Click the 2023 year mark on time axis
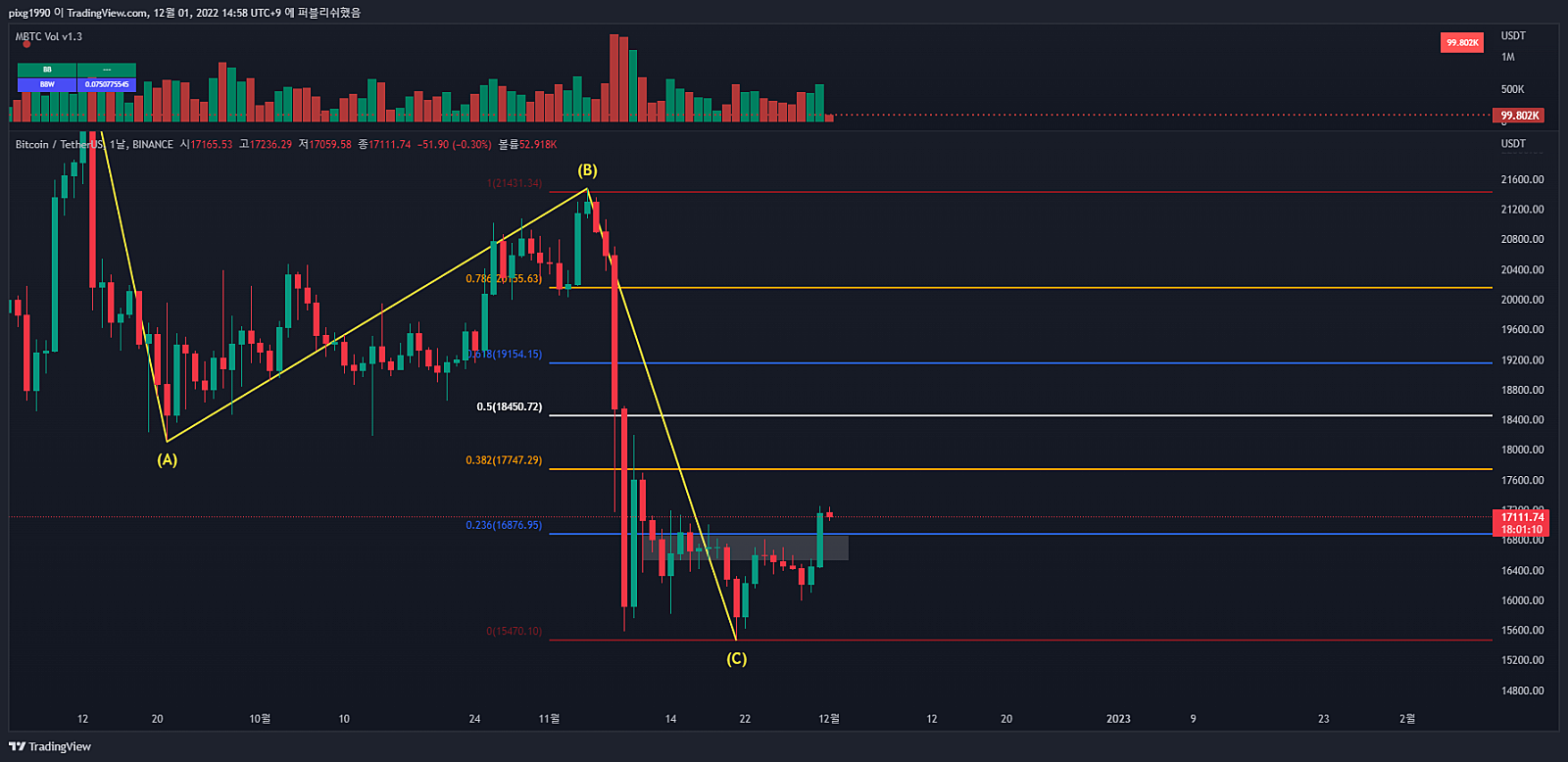This screenshot has width=1568, height=762. 1118,719
